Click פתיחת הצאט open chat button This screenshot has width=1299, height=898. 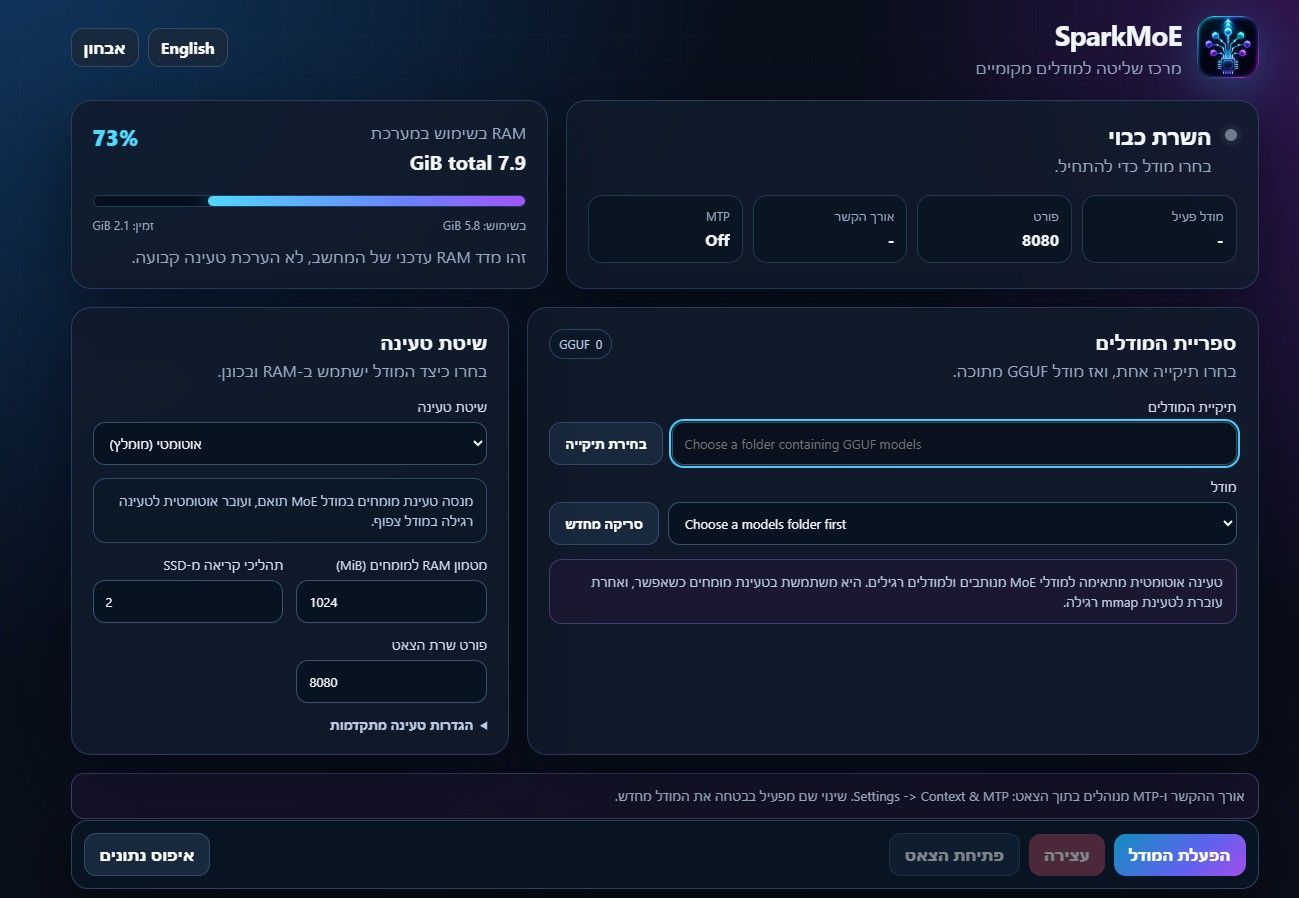click(x=955, y=855)
